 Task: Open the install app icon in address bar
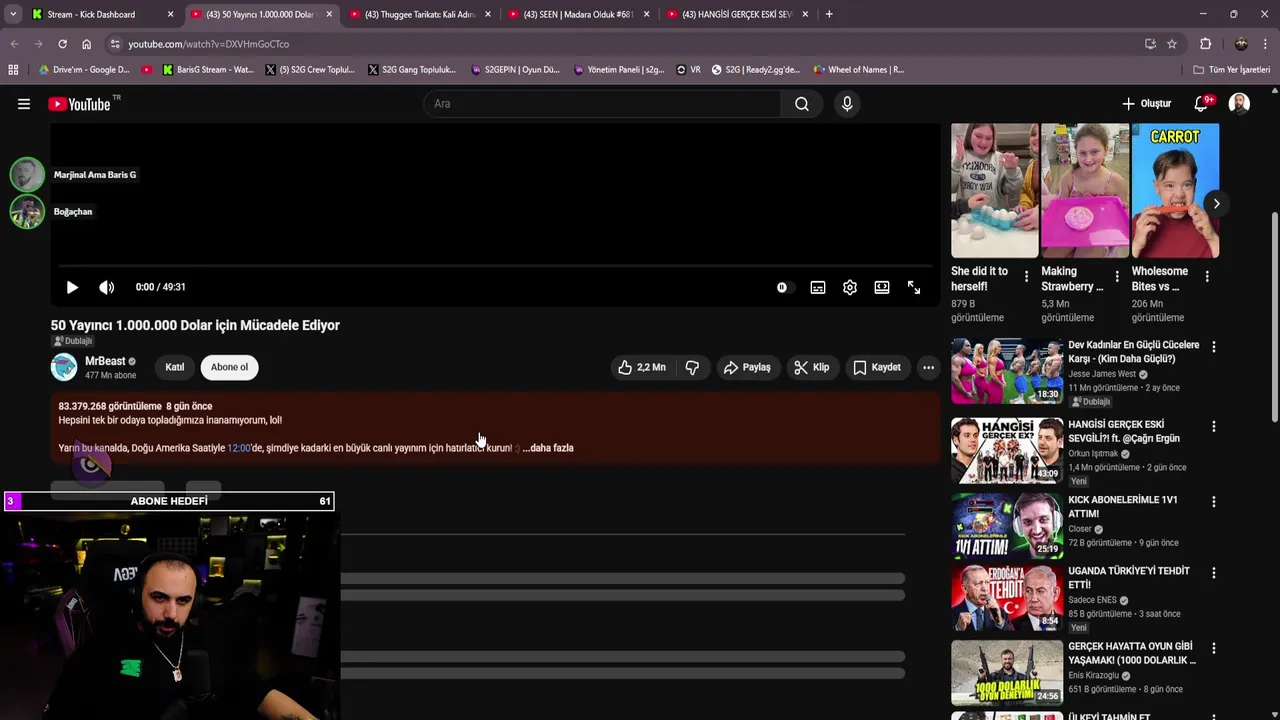click(x=1150, y=44)
